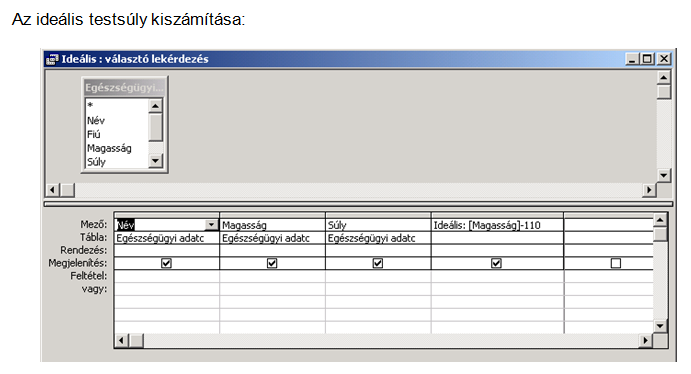The width and height of the screenshot is (691, 374).
Task: Click the upper pane vertical scrollbar thumb
Action: [x=664, y=92]
